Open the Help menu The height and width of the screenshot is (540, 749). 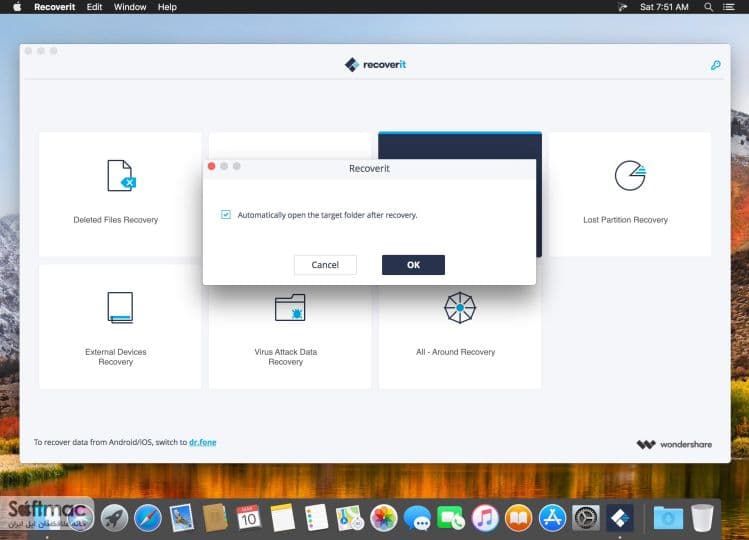[x=167, y=7]
